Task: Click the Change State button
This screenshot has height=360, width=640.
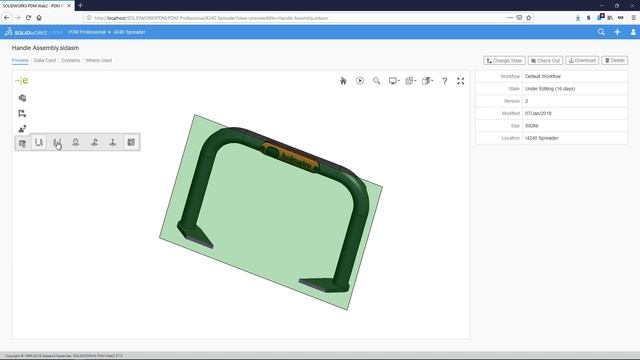Action: pos(504,60)
